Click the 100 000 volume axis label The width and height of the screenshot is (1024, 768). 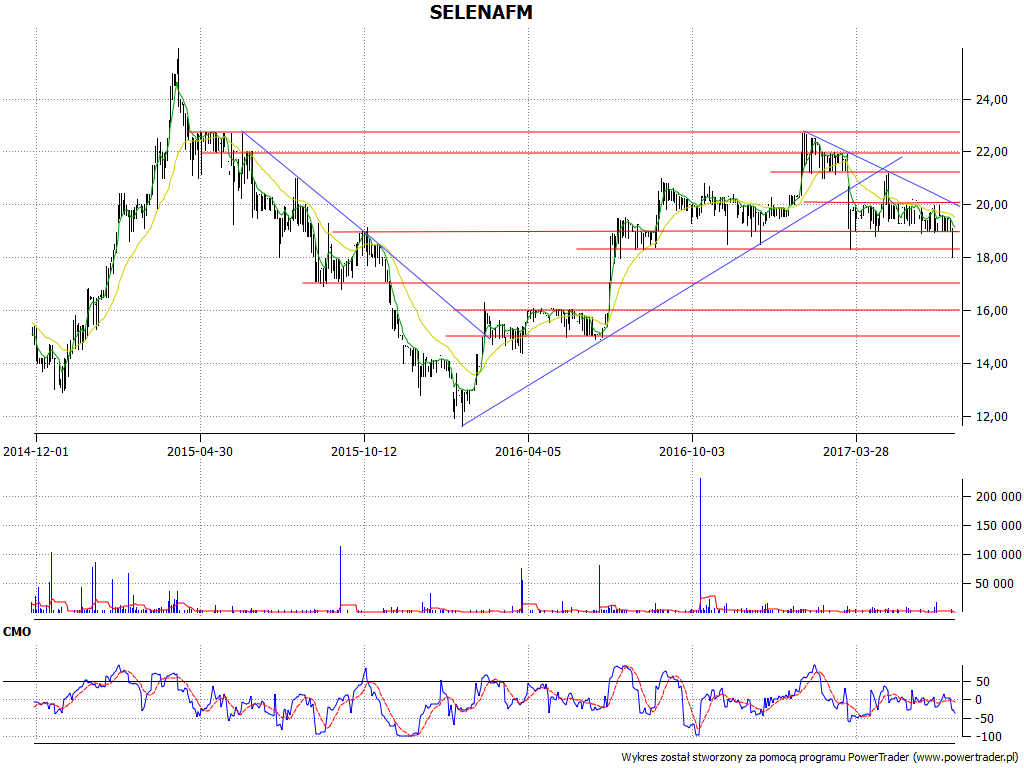pos(999,555)
